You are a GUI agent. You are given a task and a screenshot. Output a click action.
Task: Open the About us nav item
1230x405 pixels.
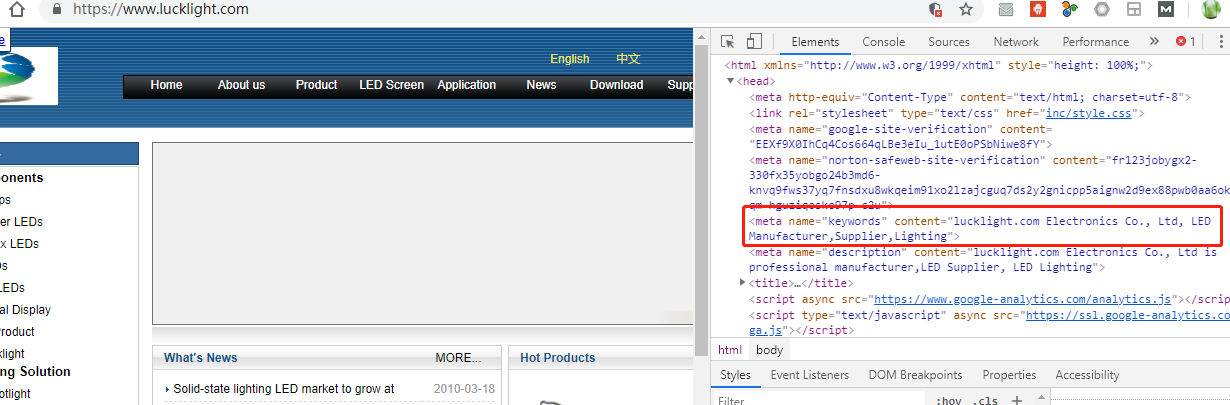tap(241, 85)
